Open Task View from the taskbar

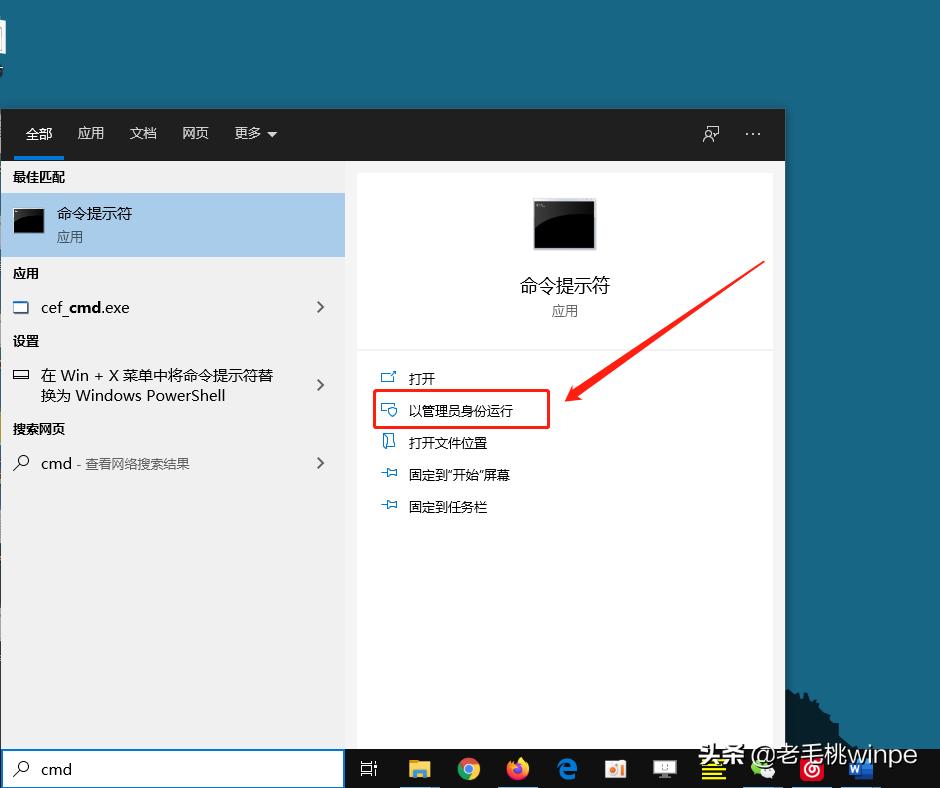click(369, 769)
